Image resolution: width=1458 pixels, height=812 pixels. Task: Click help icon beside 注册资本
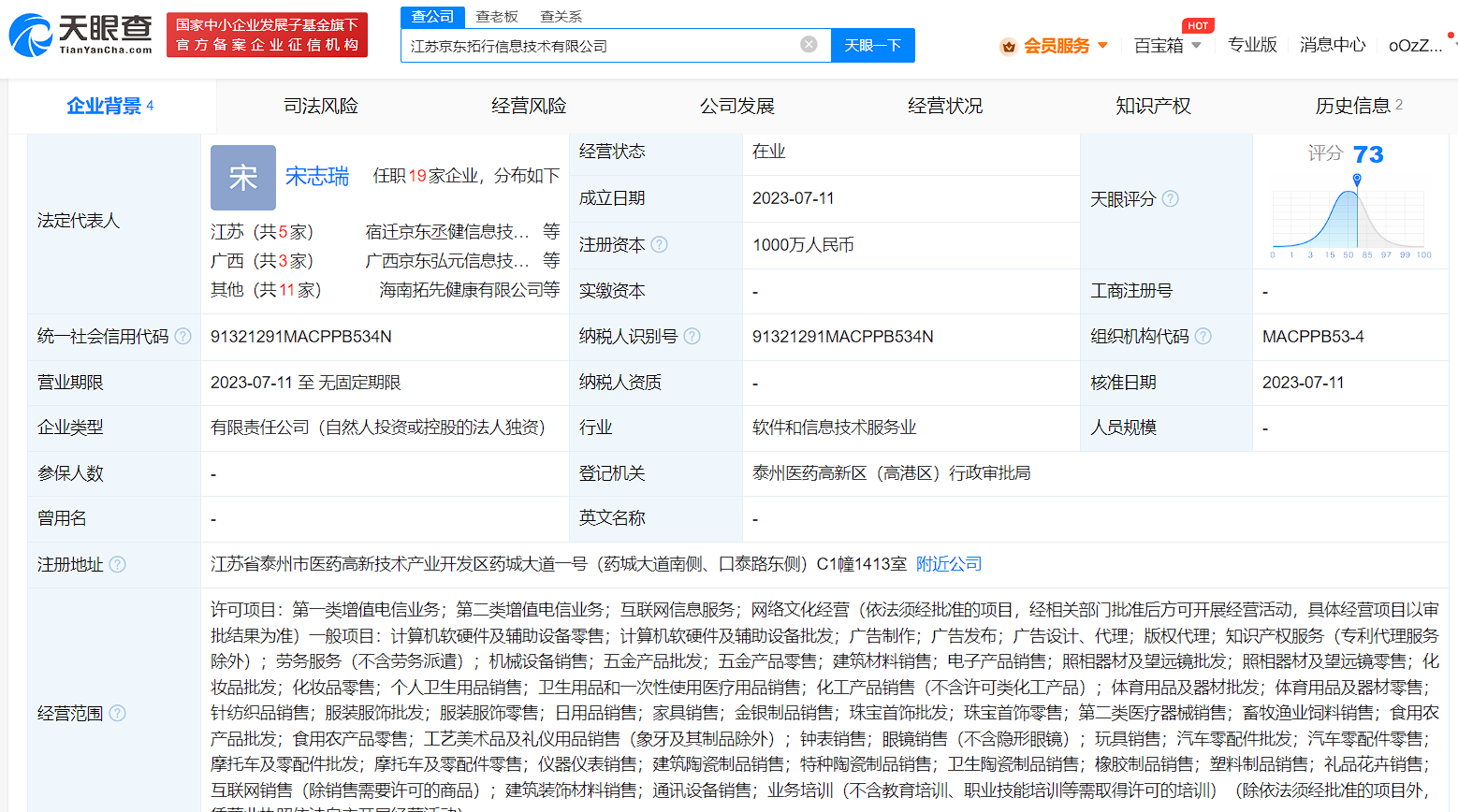tap(660, 244)
